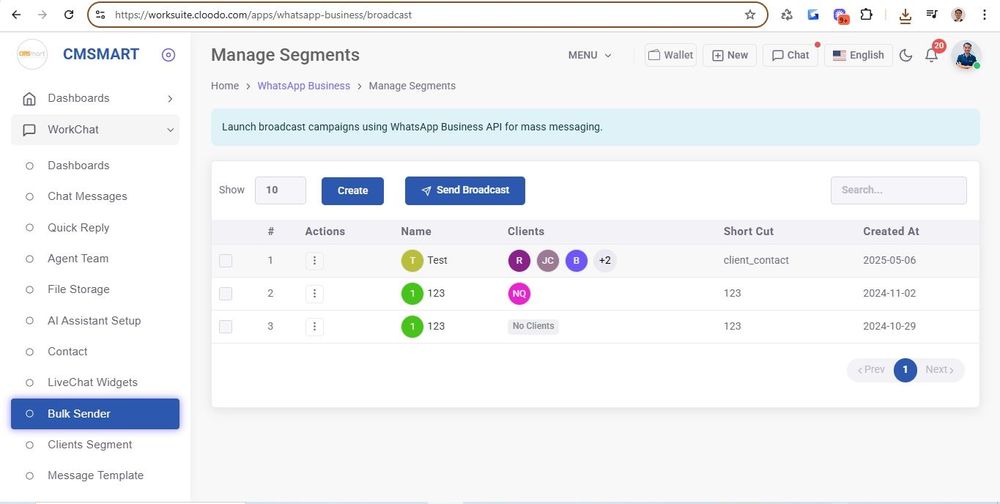
Task: Tick the checkbox in row 2
Action: click(x=226, y=294)
